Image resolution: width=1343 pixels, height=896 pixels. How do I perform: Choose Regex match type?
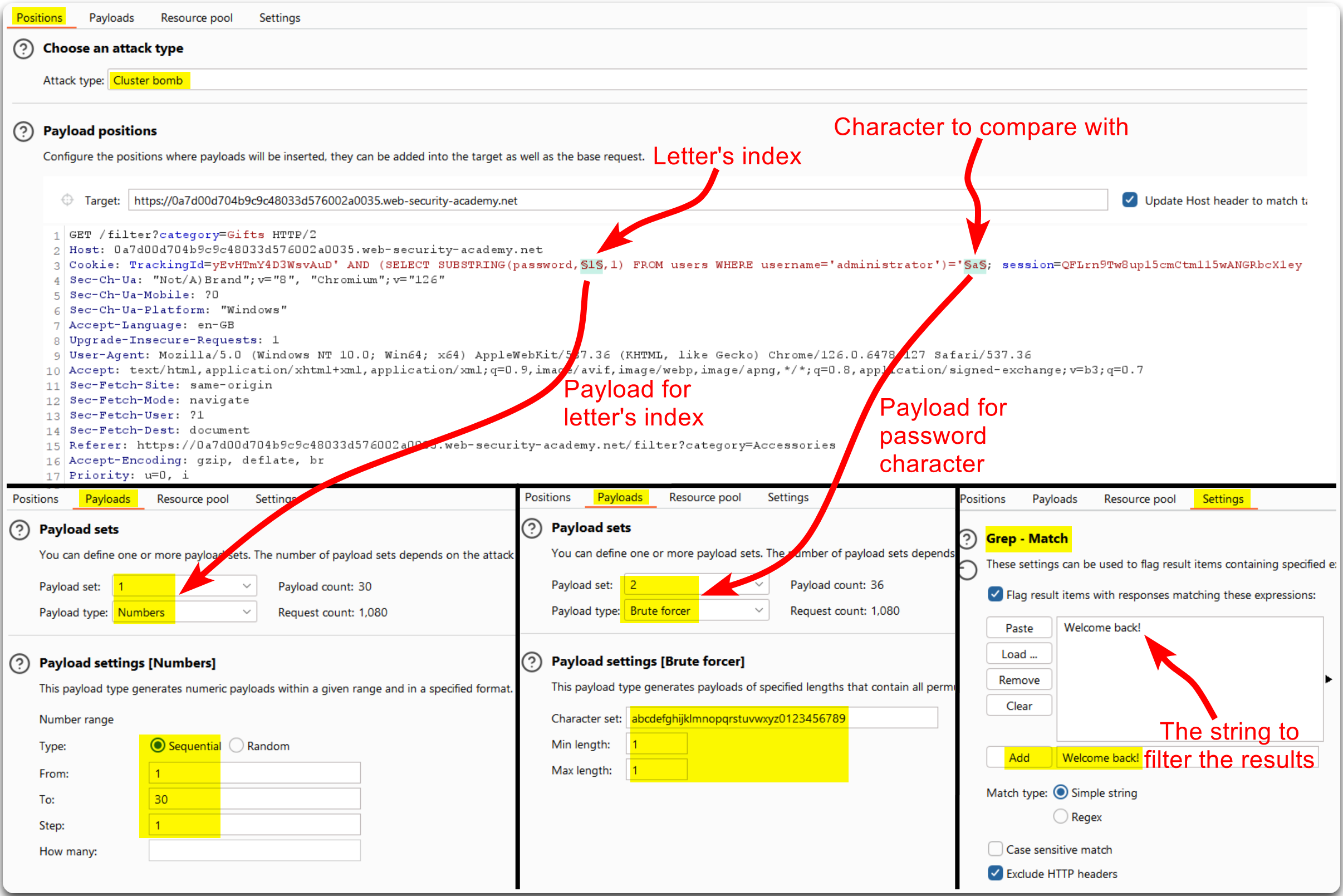click(x=1060, y=816)
